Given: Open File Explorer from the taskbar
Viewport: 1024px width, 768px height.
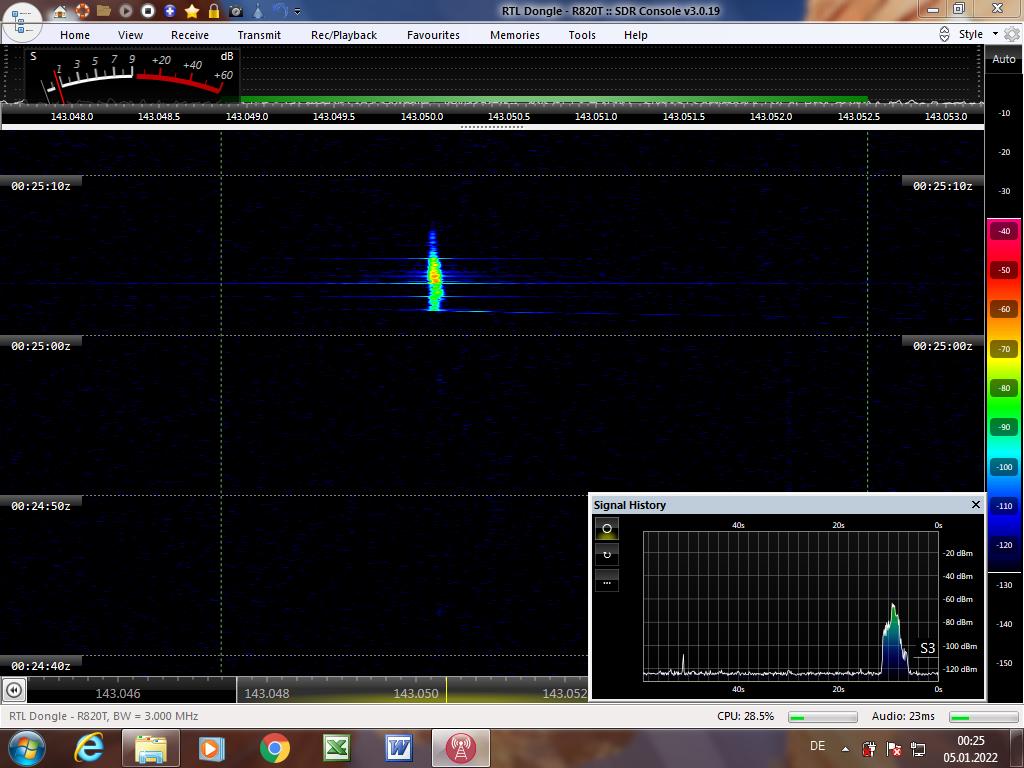Looking at the screenshot, I should pyautogui.click(x=150, y=748).
